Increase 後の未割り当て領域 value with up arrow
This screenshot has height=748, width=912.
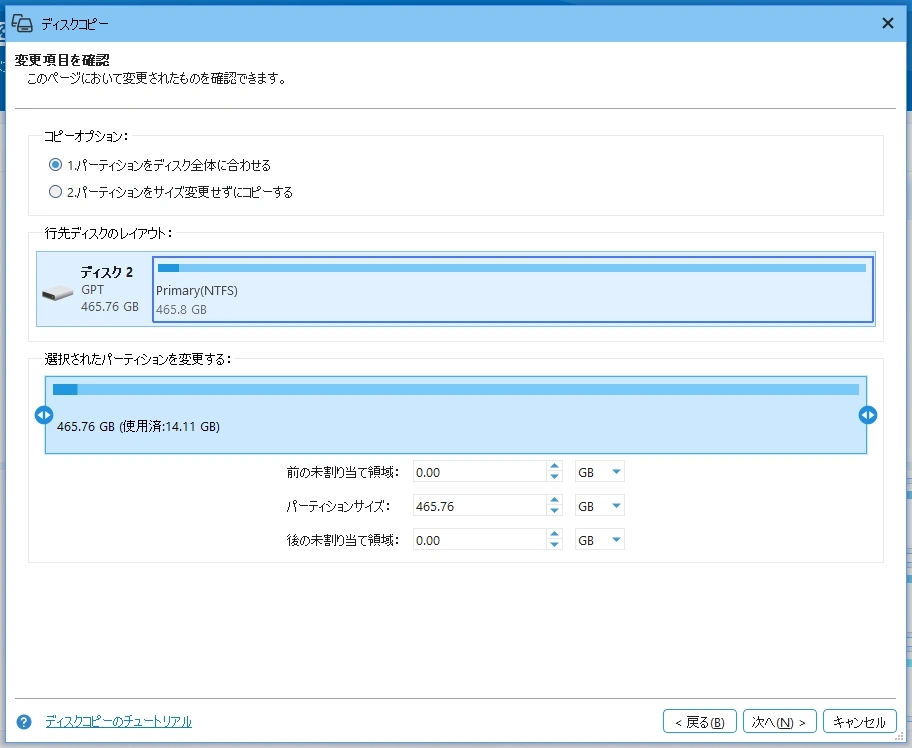click(x=554, y=534)
